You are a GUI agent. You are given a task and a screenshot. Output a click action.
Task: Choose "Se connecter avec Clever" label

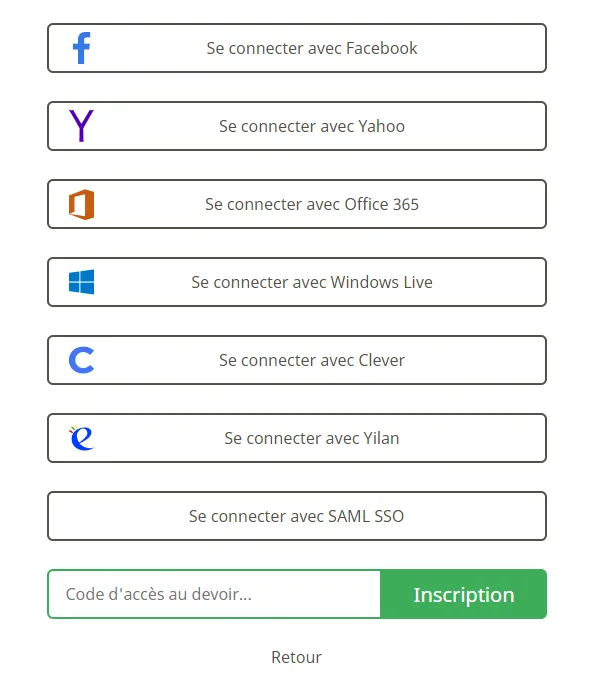coord(311,360)
